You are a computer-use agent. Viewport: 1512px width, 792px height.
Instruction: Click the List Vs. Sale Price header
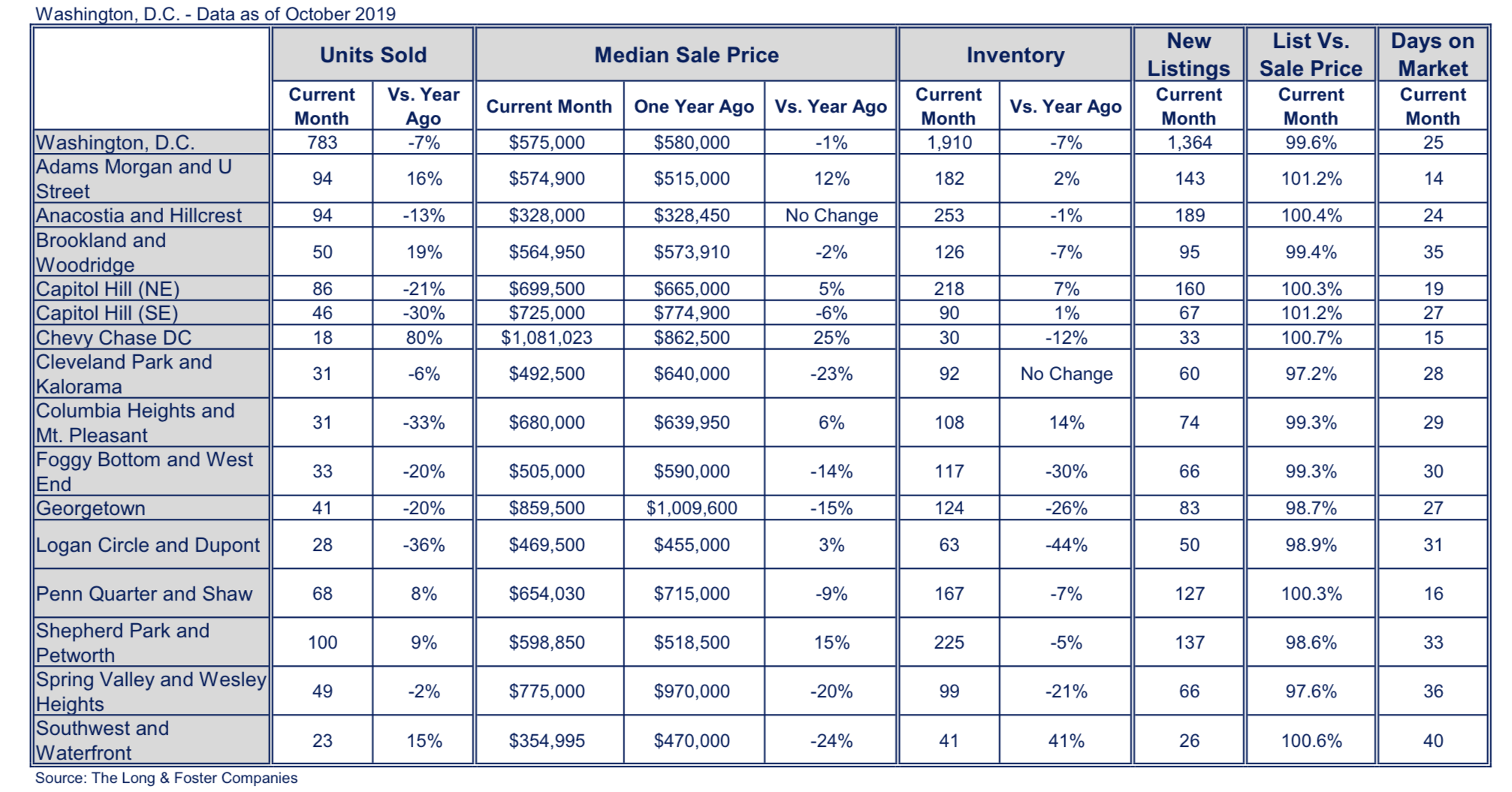[x=1310, y=55]
